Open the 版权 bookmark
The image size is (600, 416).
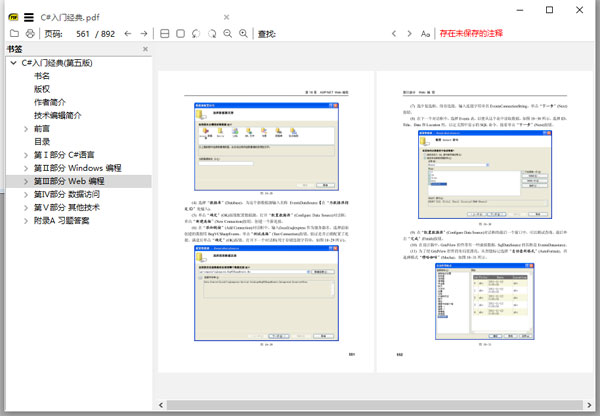pyautogui.click(x=42, y=89)
